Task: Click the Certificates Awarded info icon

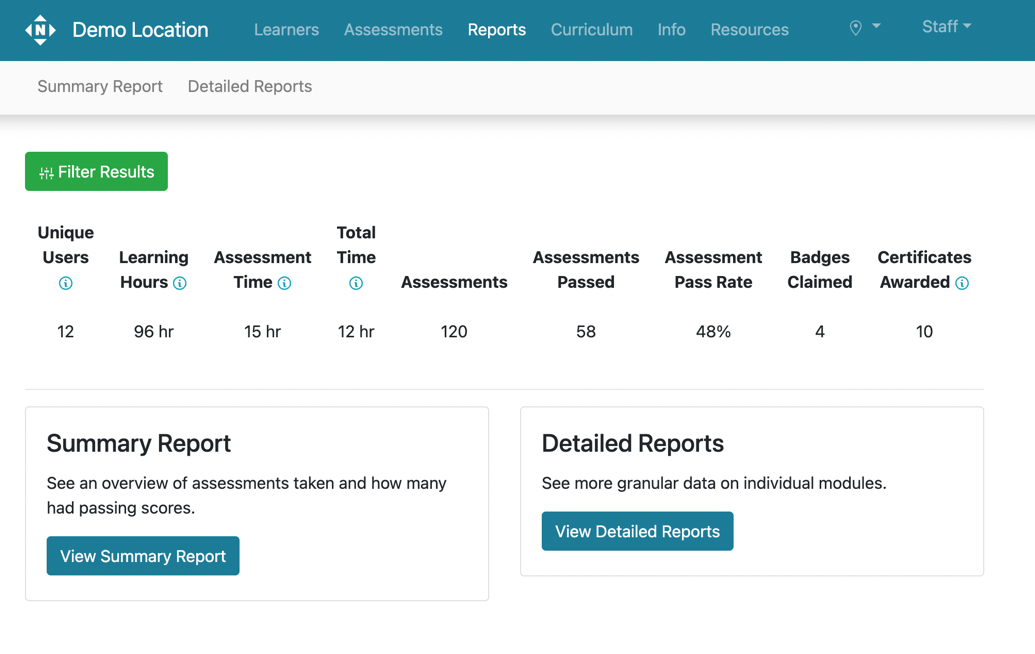Action: tap(962, 283)
